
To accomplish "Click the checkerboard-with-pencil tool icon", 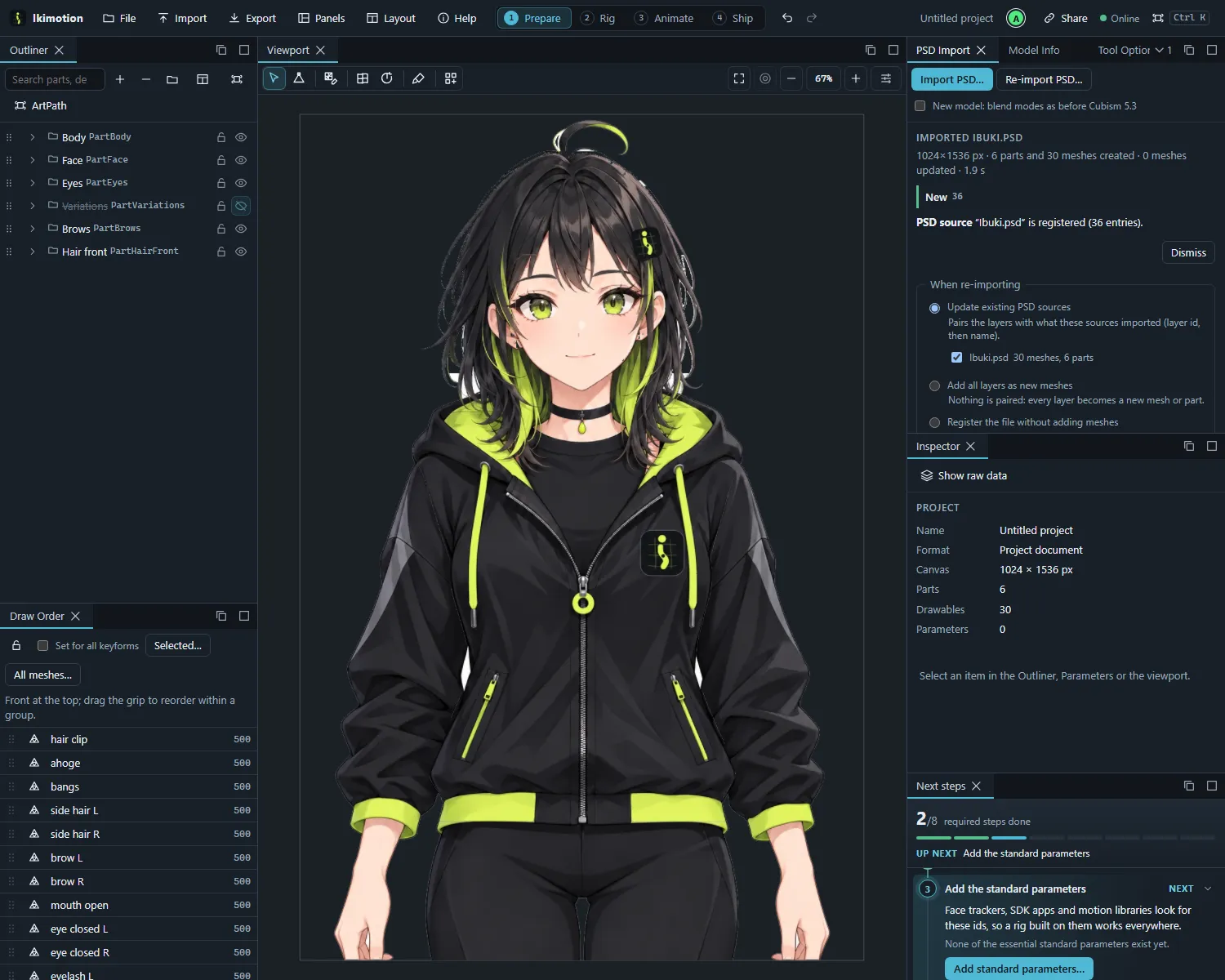I will coord(331,78).
